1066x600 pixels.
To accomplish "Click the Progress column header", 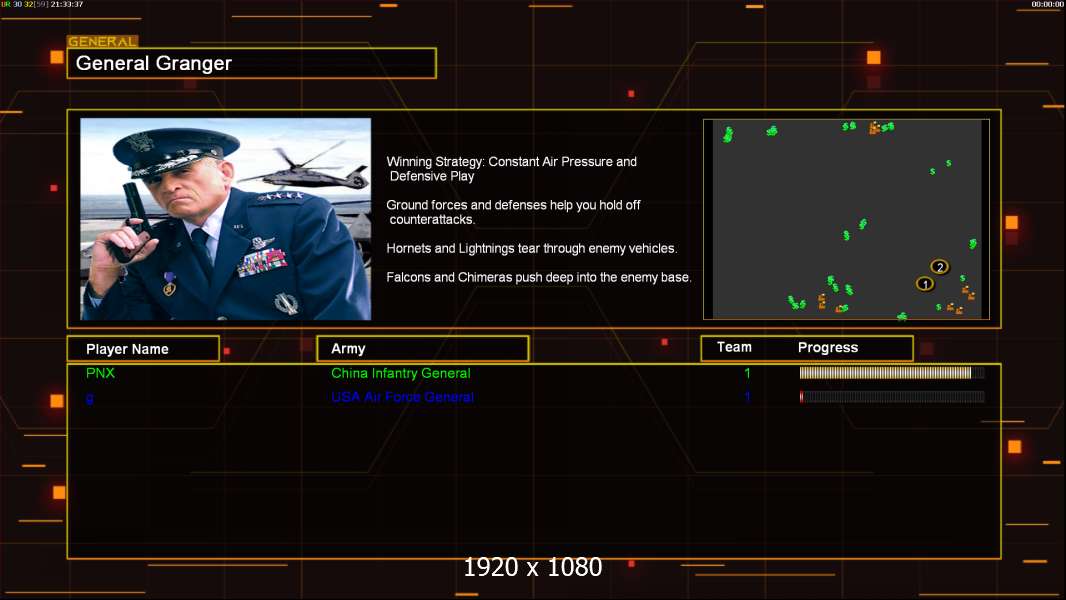I will [828, 347].
